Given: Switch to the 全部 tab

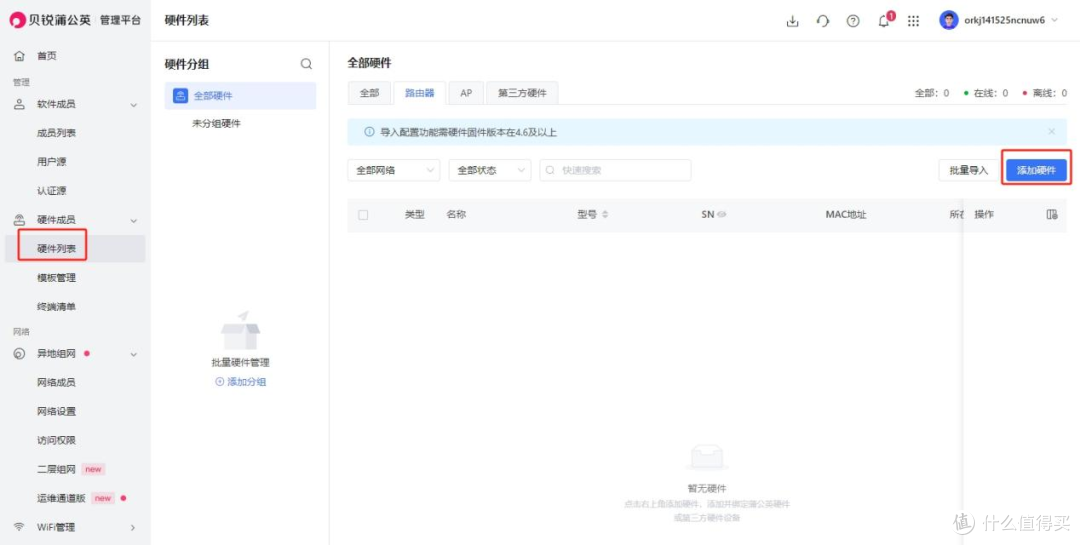Looking at the screenshot, I should tap(370, 93).
